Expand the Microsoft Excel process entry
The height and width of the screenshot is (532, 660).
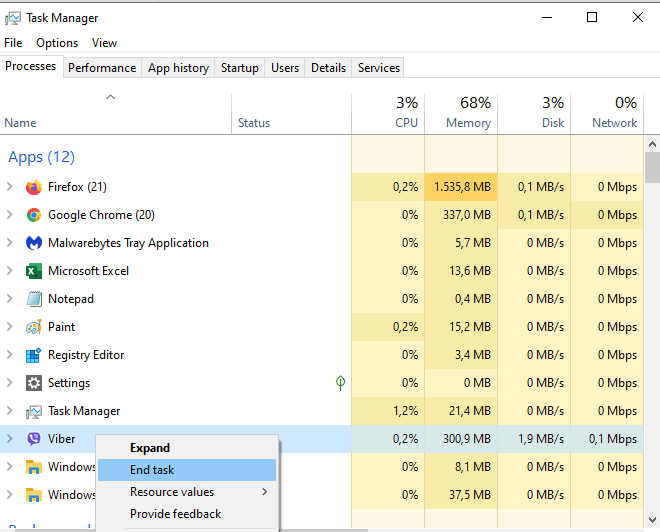10,271
